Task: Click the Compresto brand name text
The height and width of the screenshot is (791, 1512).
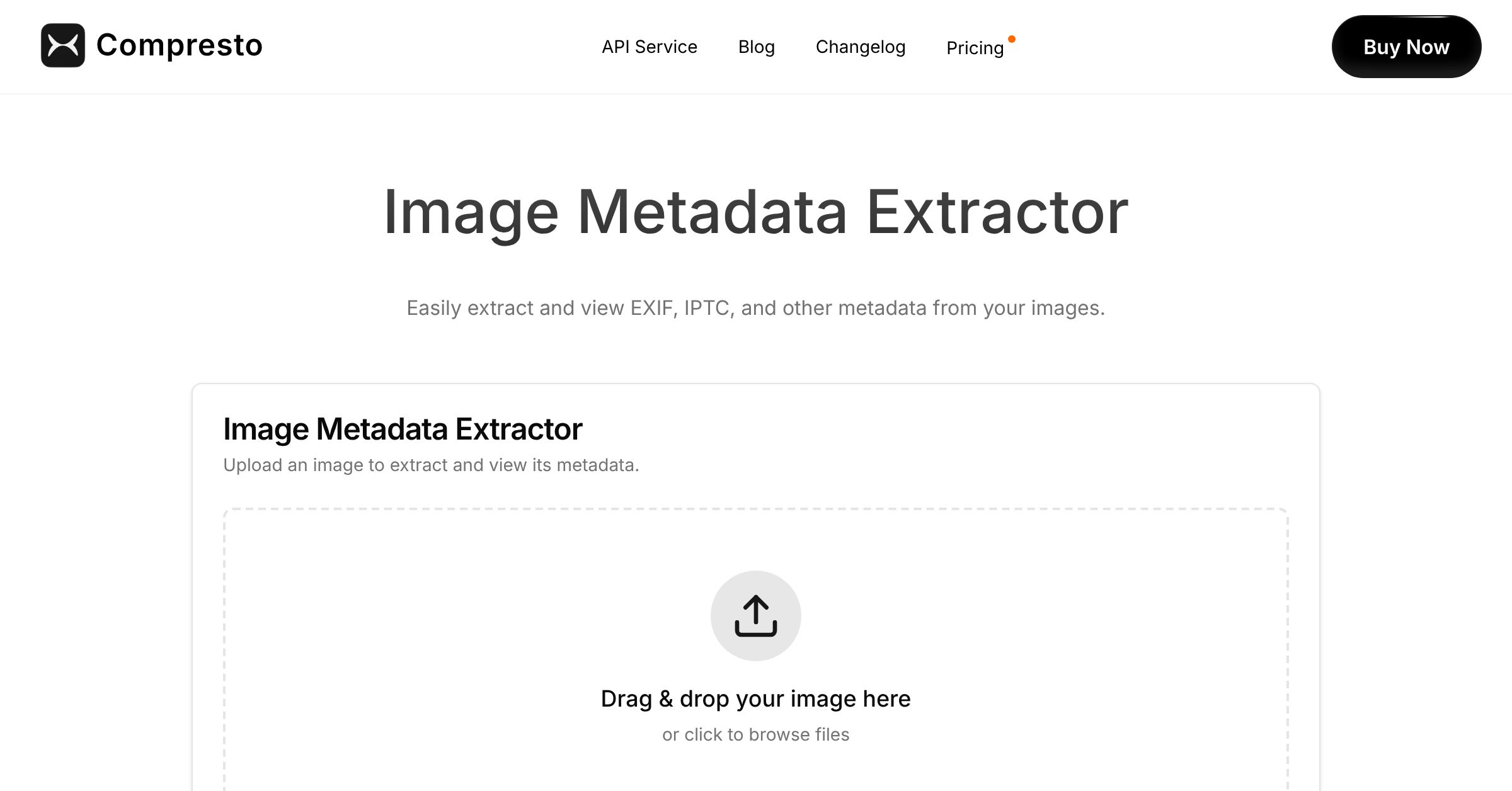Action: (x=179, y=45)
